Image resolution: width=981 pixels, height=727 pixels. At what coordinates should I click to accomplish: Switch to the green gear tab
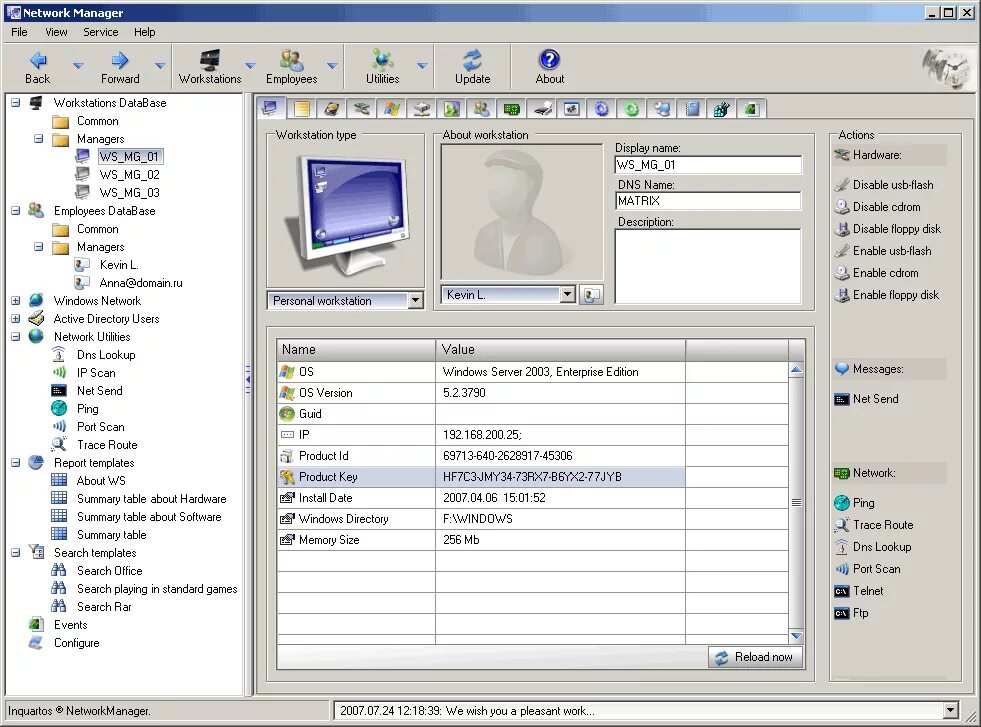632,109
